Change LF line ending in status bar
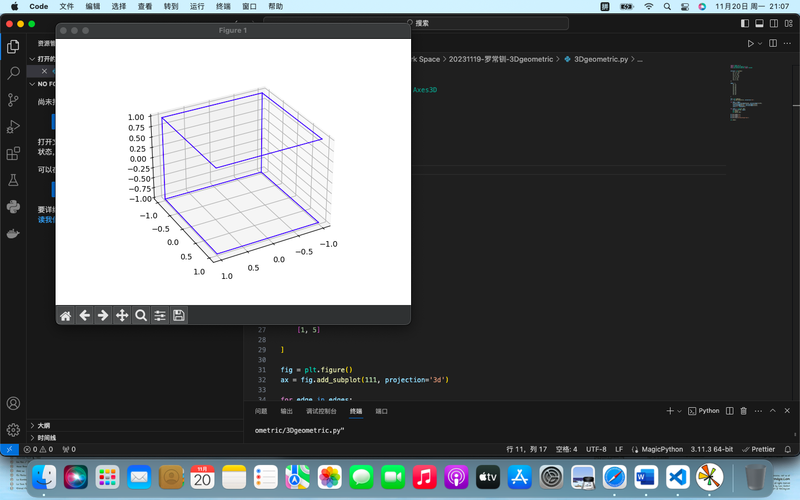Image resolution: width=800 pixels, height=500 pixels. [x=619, y=449]
